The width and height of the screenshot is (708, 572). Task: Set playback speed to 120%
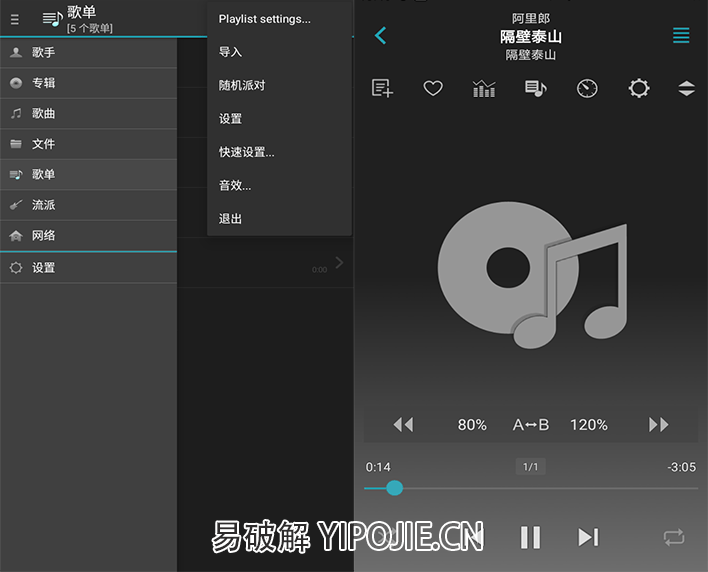click(589, 425)
